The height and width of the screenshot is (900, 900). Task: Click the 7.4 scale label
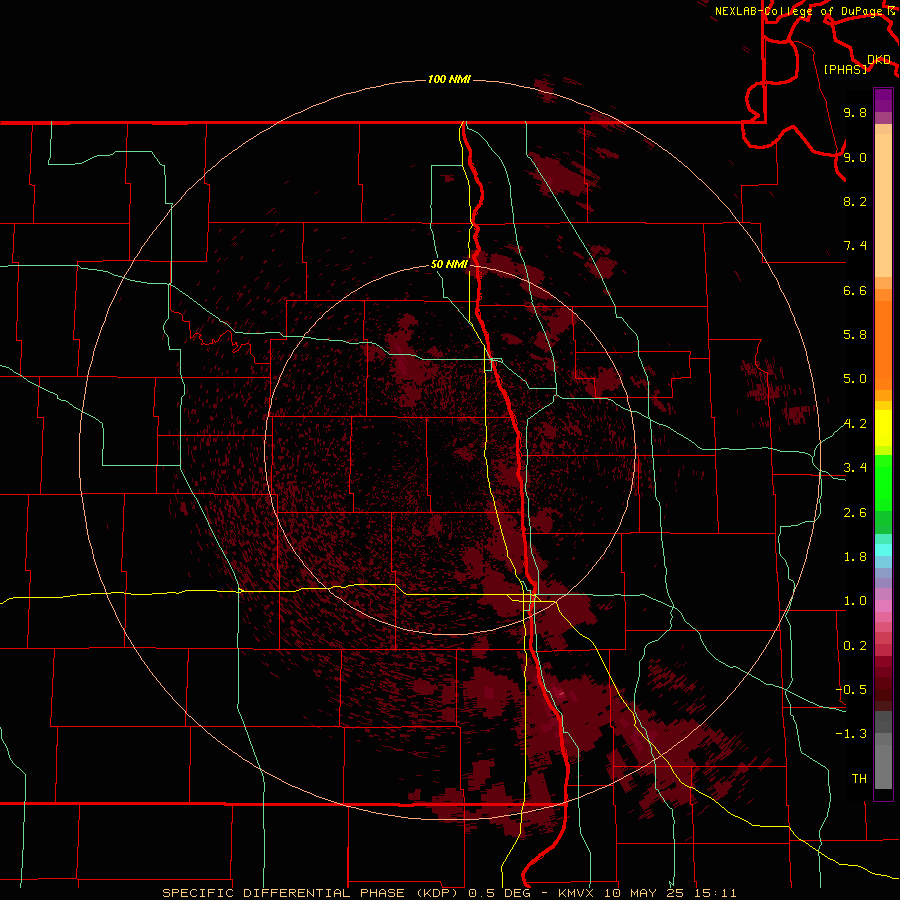(855, 246)
